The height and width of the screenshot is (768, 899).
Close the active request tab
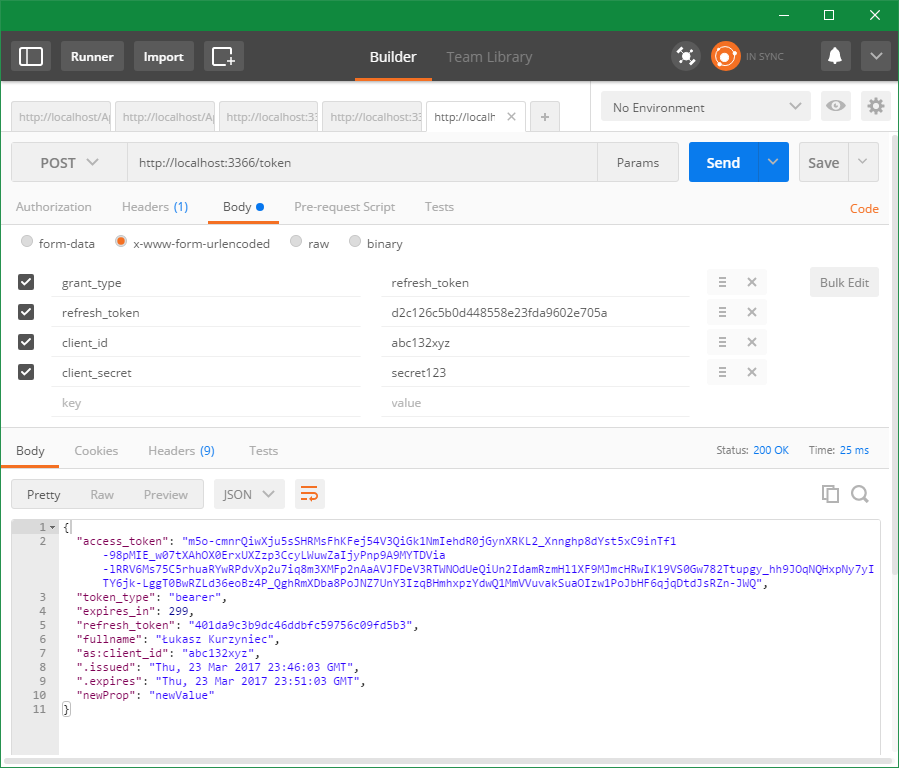[511, 116]
